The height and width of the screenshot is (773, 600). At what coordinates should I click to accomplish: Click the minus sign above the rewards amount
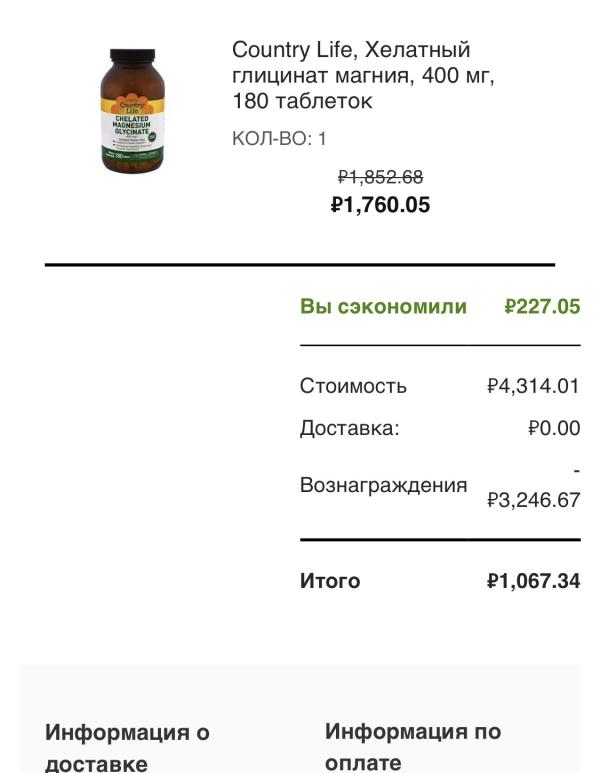577,471
